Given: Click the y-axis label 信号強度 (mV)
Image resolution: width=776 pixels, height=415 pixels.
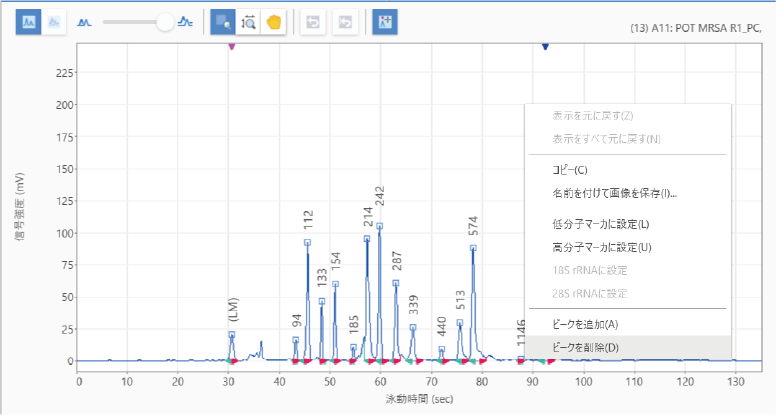Looking at the screenshot, I should click(19, 206).
